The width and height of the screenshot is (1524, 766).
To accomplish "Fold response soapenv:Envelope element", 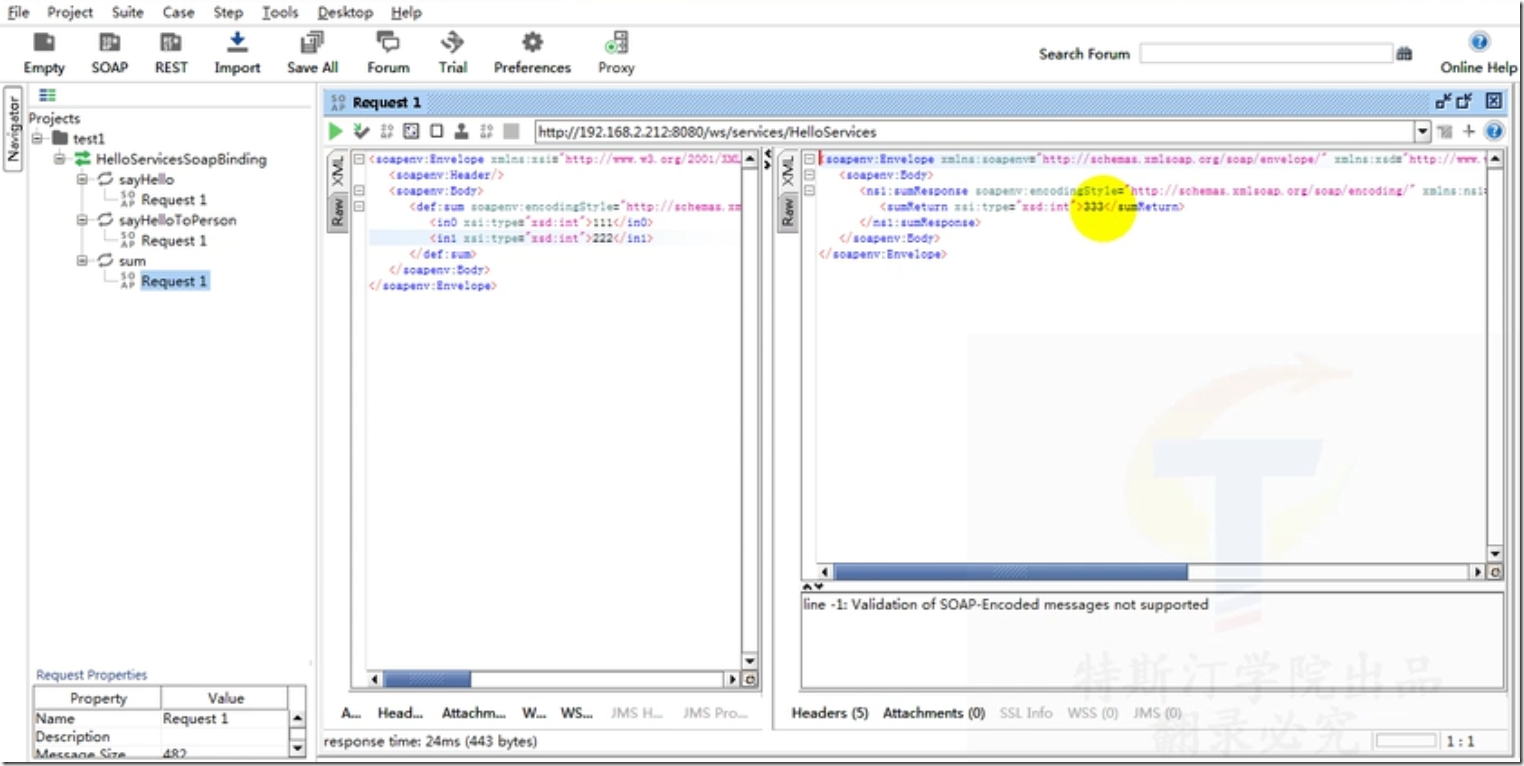I will point(810,159).
